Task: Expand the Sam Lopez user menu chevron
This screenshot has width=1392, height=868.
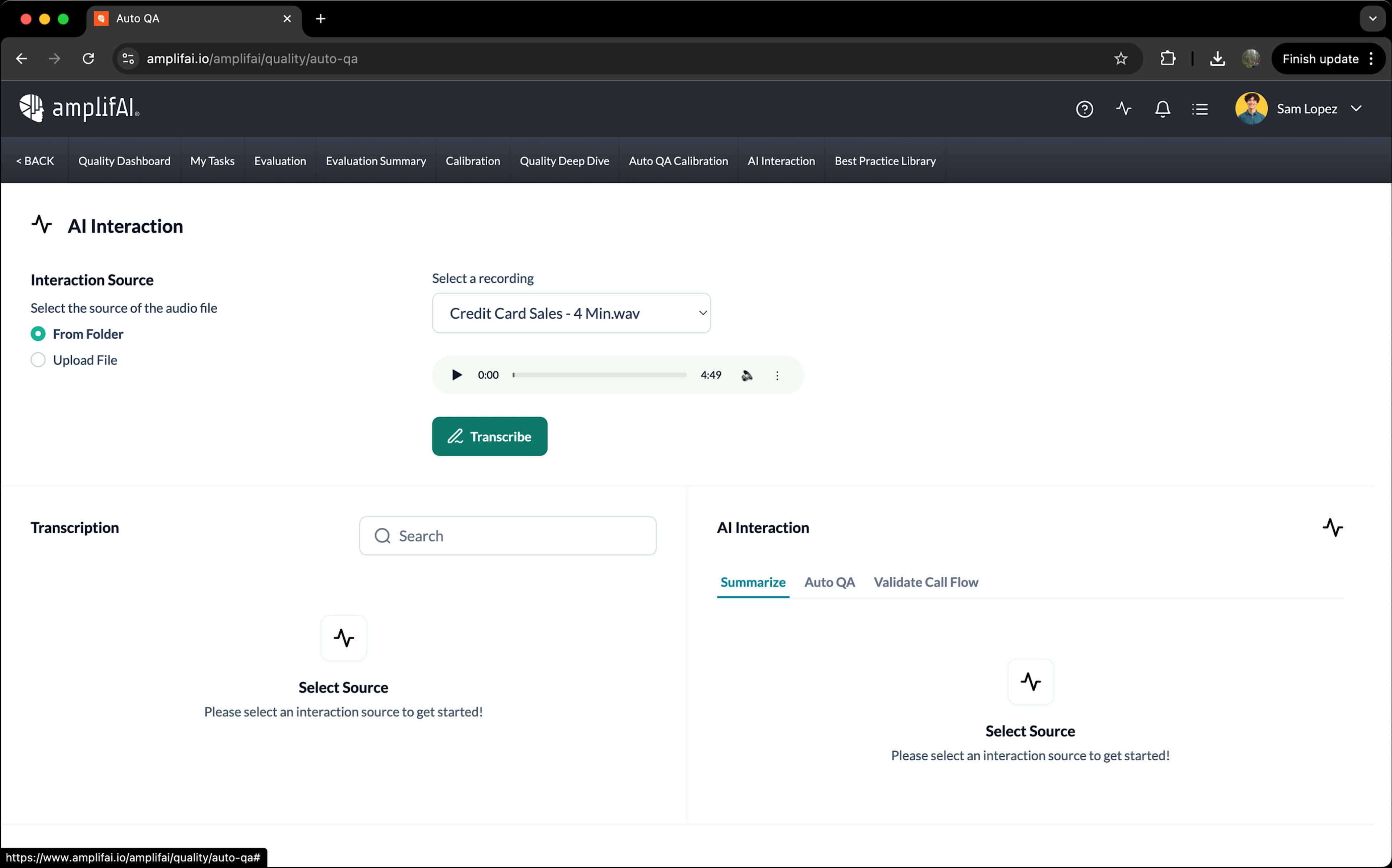Action: point(1356,108)
